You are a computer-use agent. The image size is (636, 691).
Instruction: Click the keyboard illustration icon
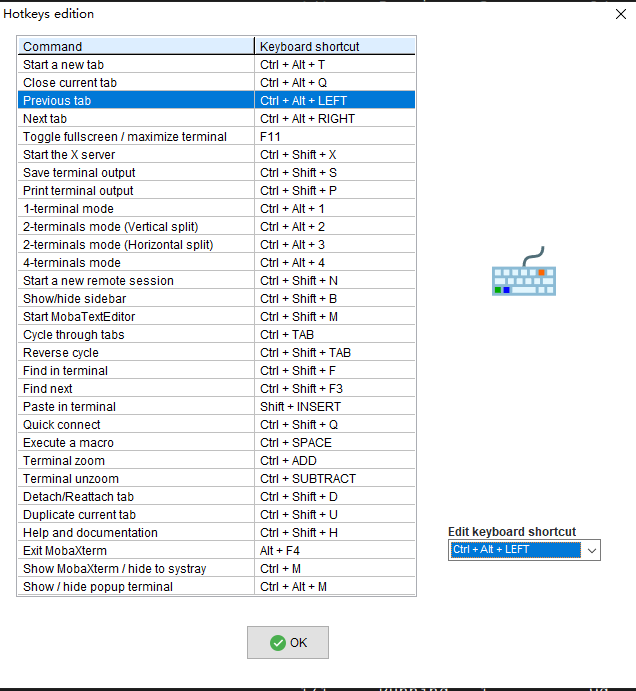coord(524,273)
